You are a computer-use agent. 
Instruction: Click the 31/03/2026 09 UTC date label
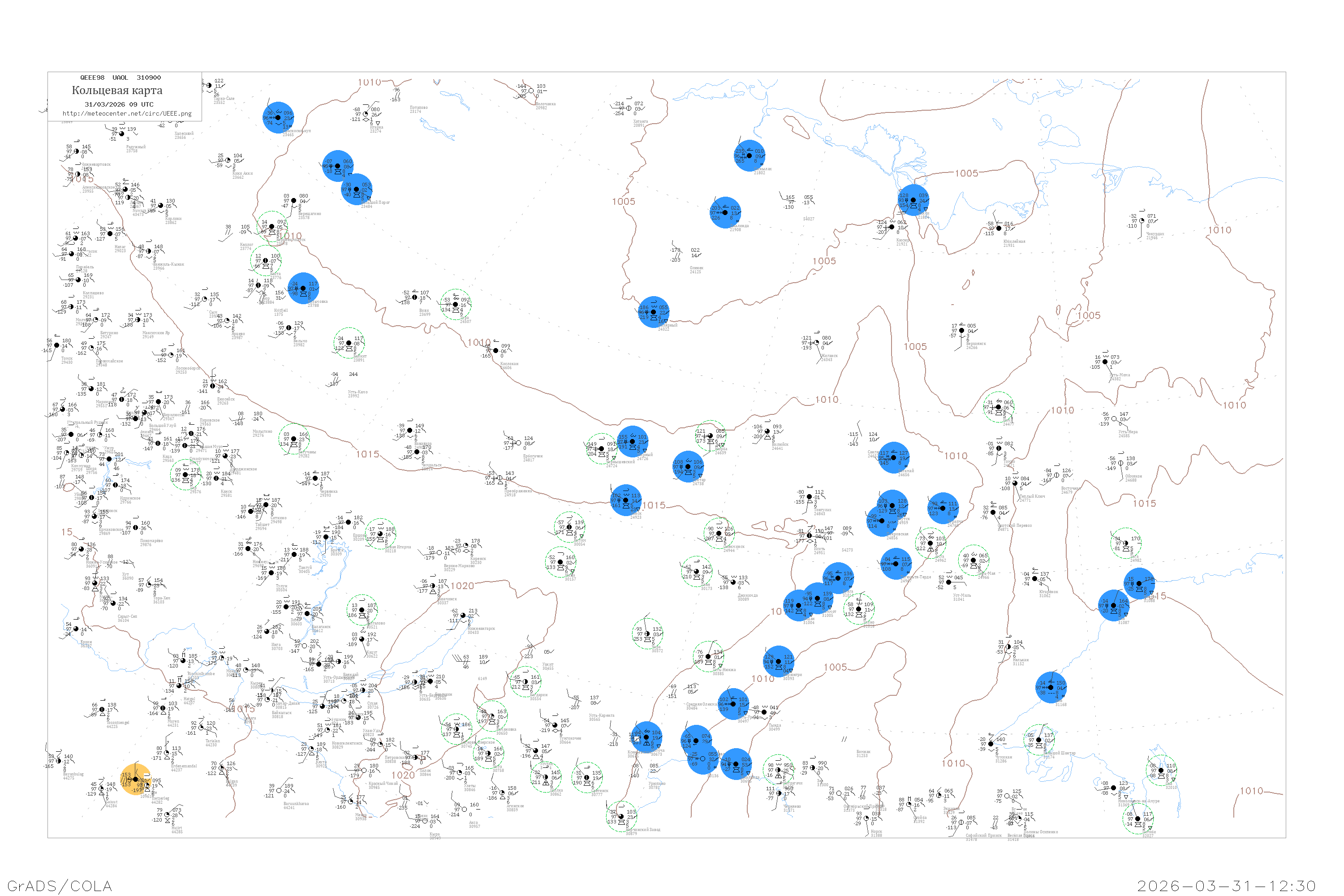(x=119, y=104)
